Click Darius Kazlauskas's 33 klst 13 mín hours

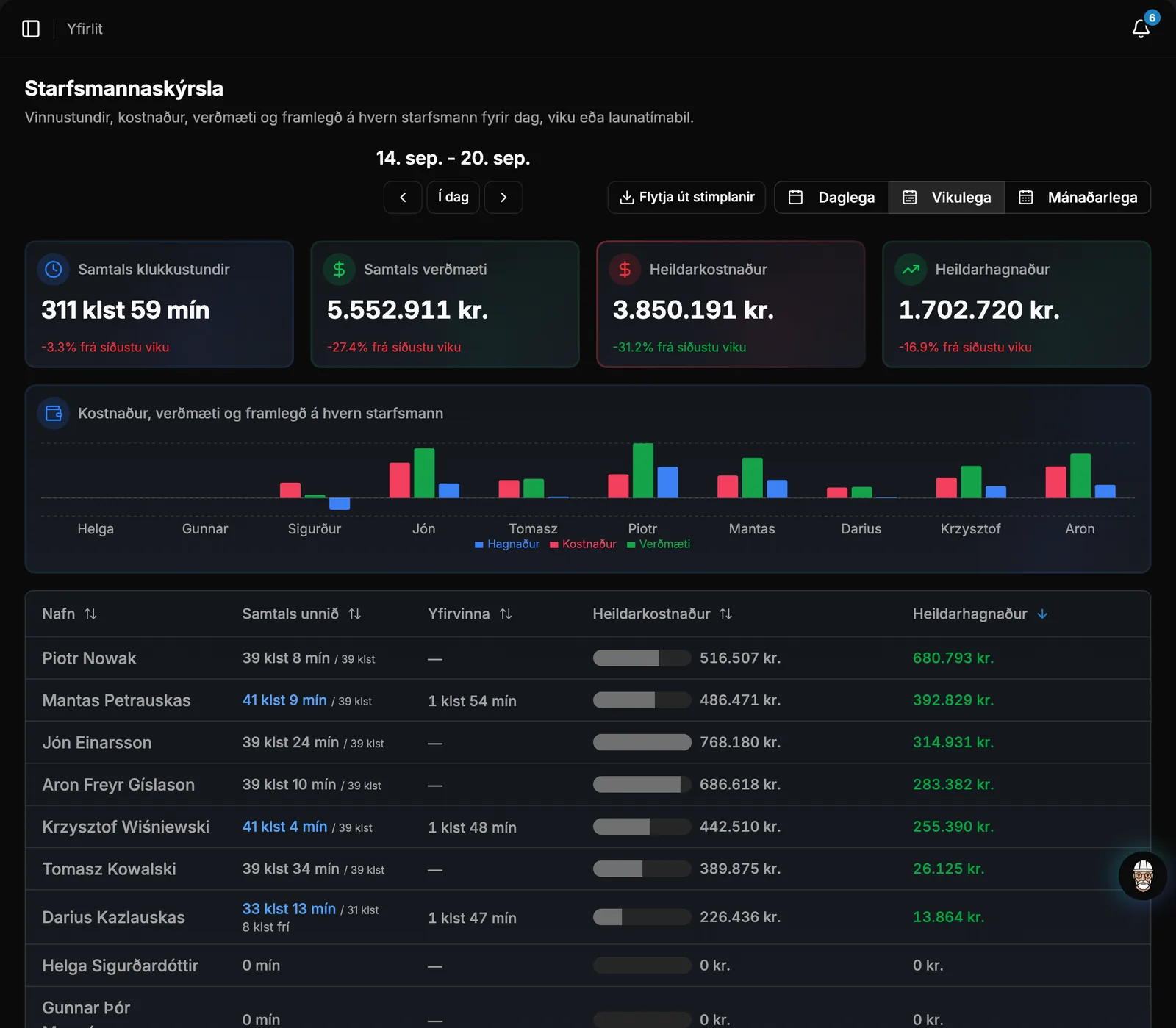pos(289,909)
